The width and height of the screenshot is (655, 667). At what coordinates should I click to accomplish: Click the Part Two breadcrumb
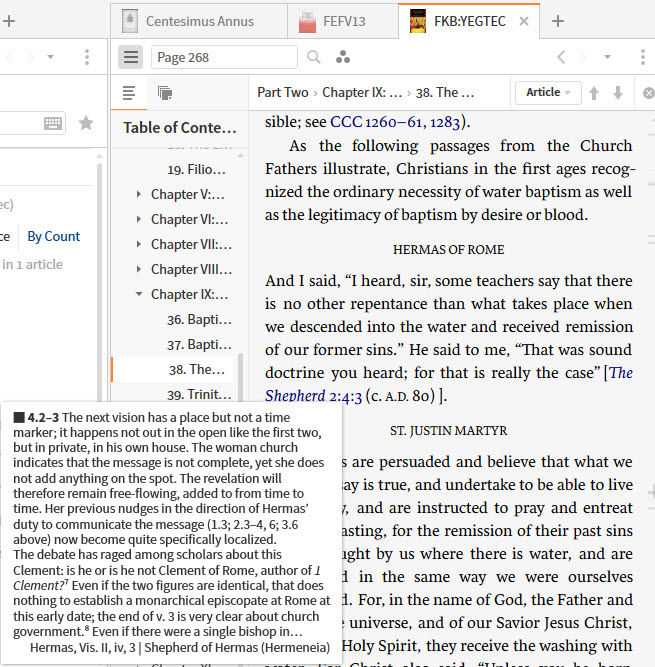pyautogui.click(x=283, y=92)
